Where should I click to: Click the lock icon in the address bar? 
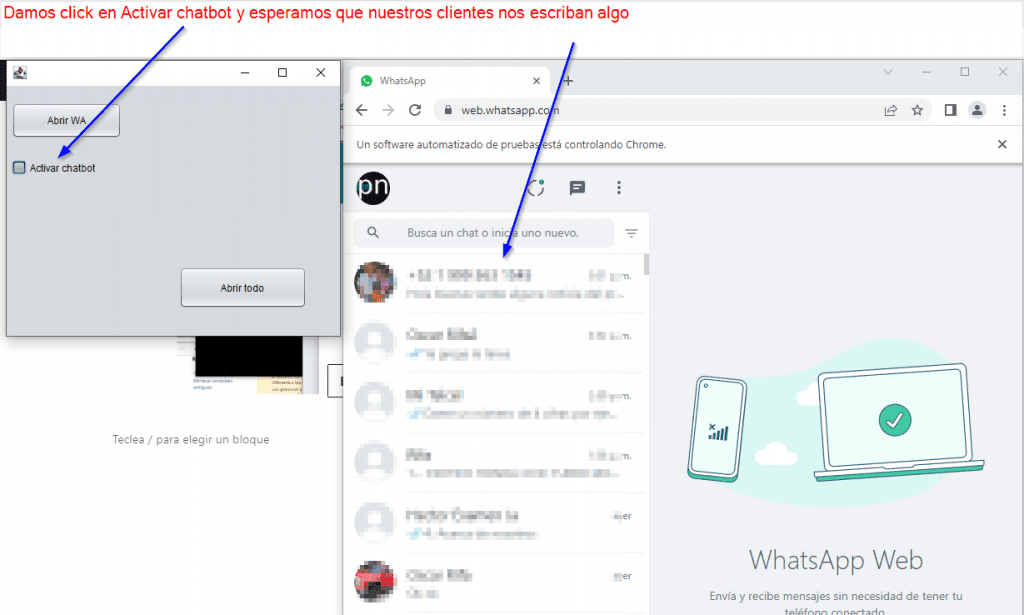448,110
